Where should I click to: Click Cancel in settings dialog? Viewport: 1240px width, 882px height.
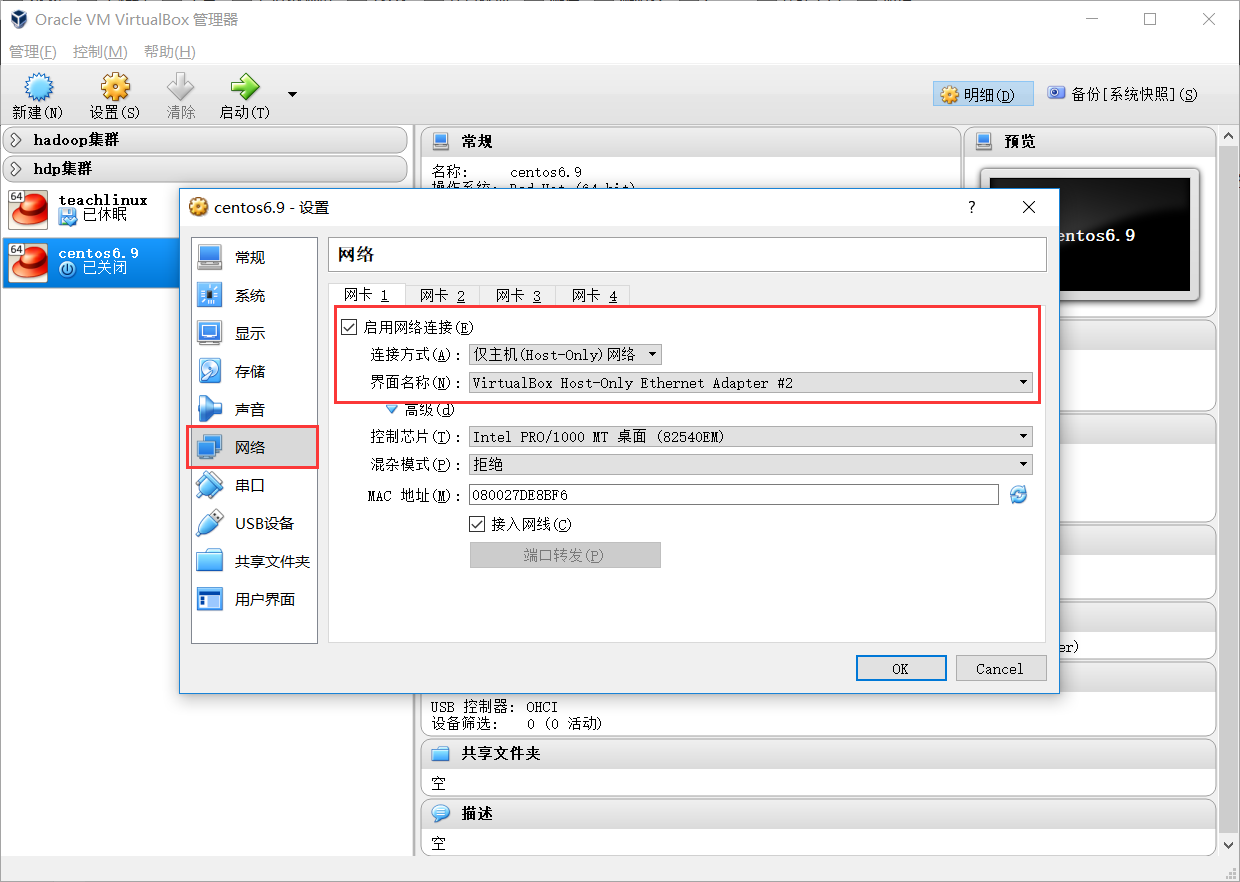pyautogui.click(x=1001, y=668)
